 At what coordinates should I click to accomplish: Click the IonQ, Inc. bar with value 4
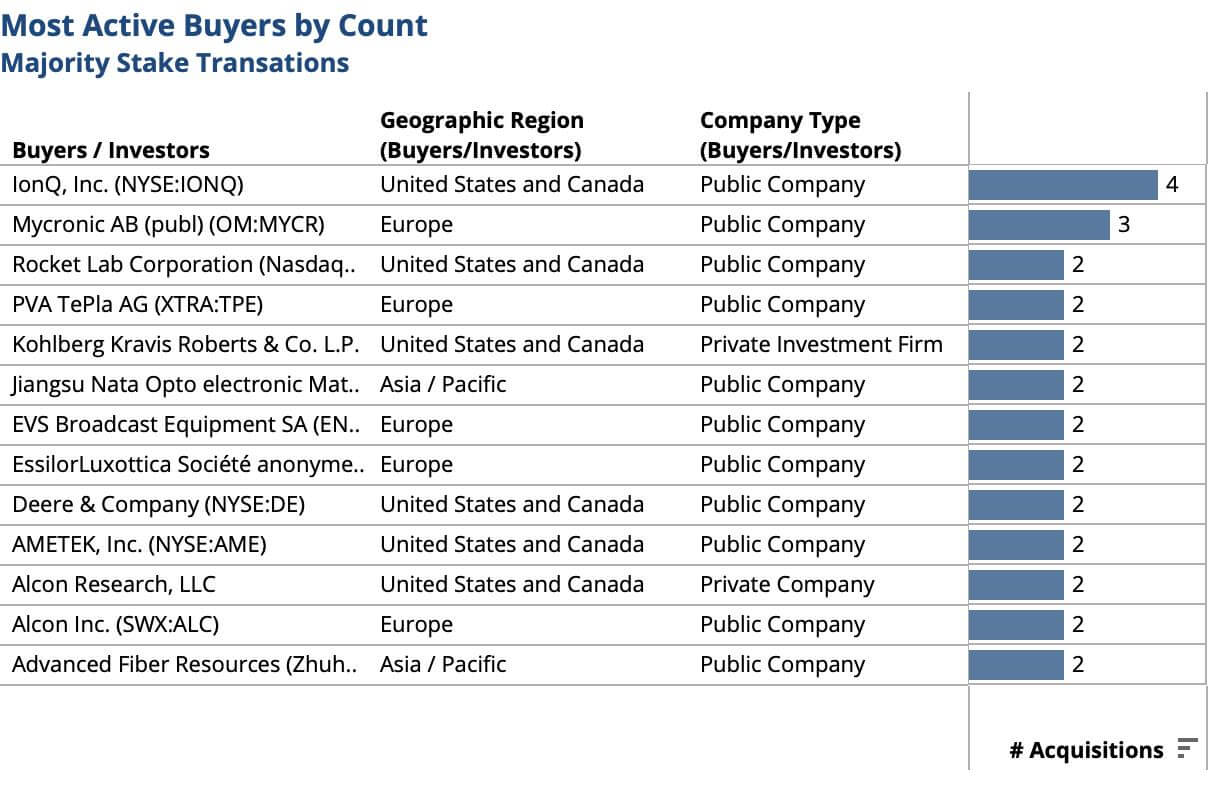[x=1062, y=185]
